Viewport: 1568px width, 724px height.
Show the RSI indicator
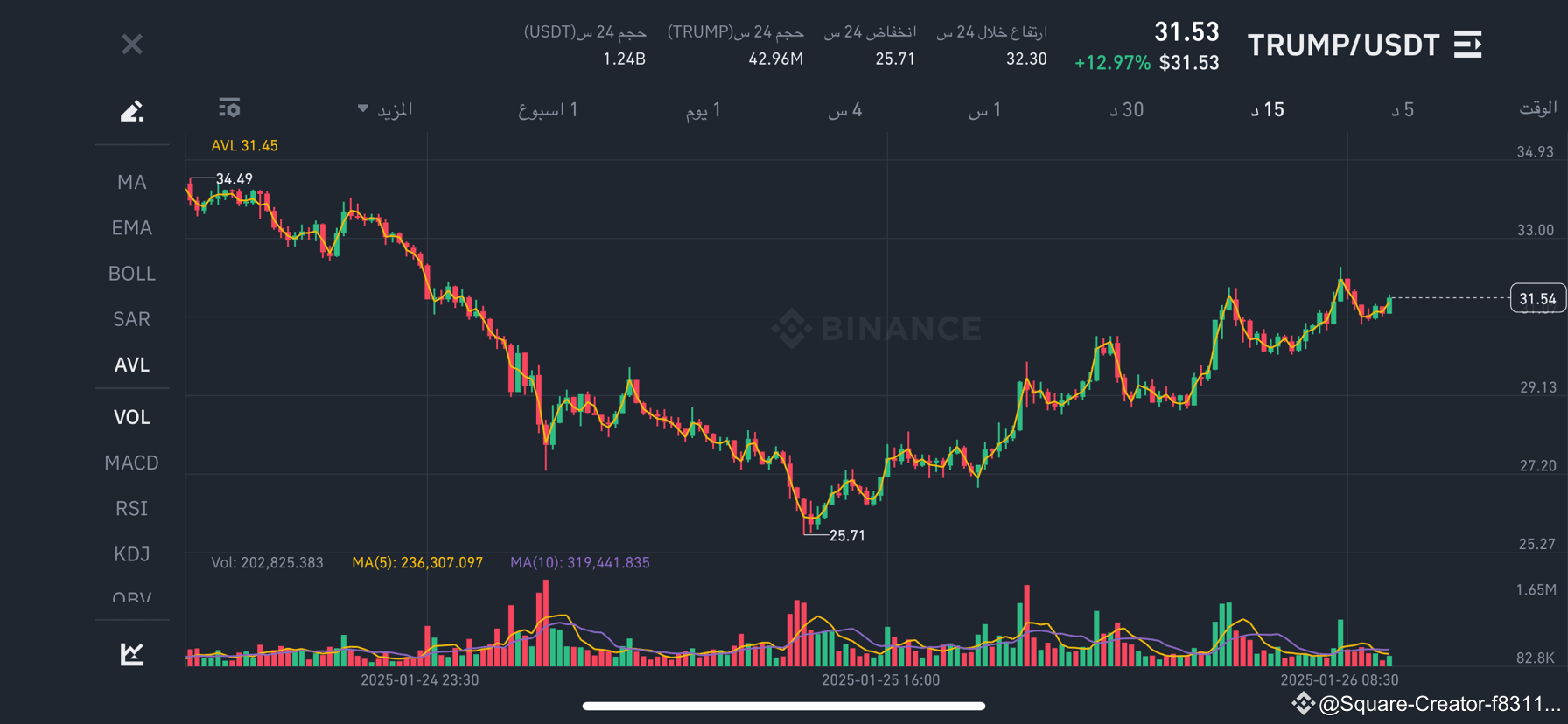point(131,508)
